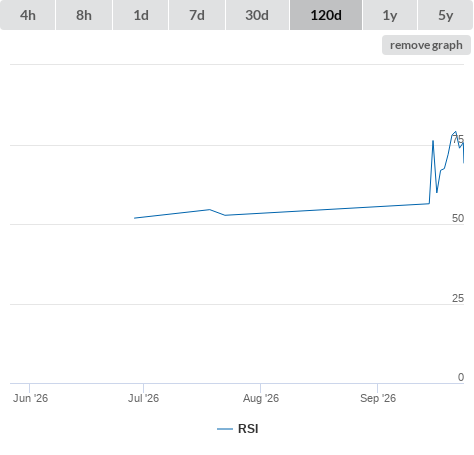
Task: Switch to the 8h time range
Action: pyautogui.click(x=84, y=15)
